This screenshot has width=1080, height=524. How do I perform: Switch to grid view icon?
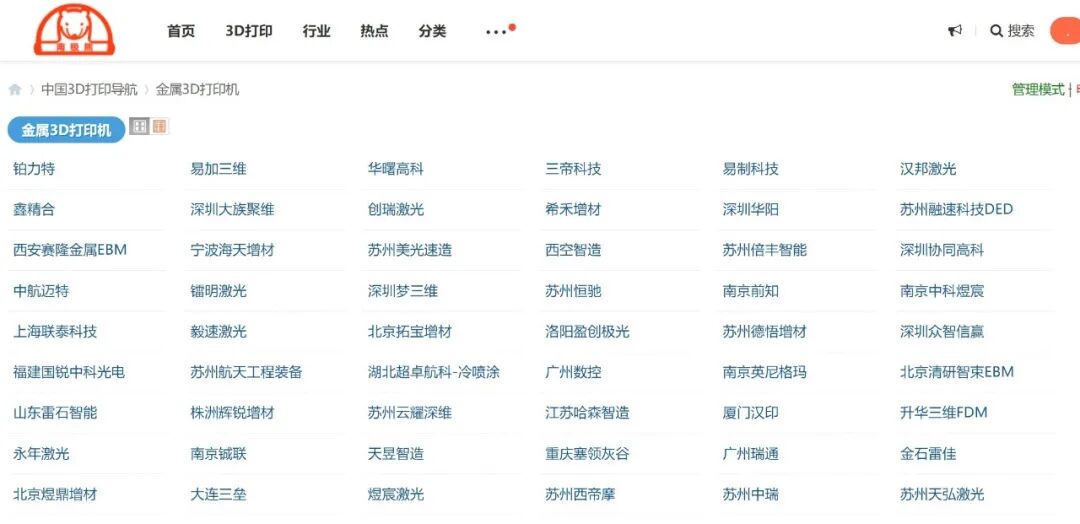tap(140, 127)
